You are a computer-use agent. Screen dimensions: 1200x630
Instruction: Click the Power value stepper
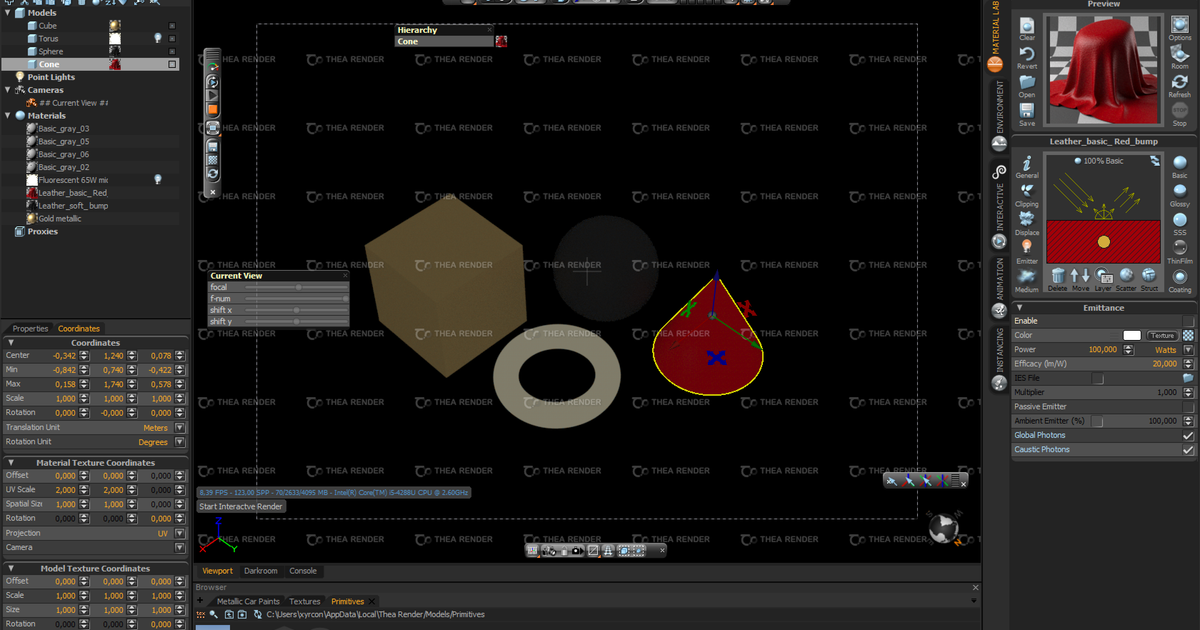(x=1129, y=350)
